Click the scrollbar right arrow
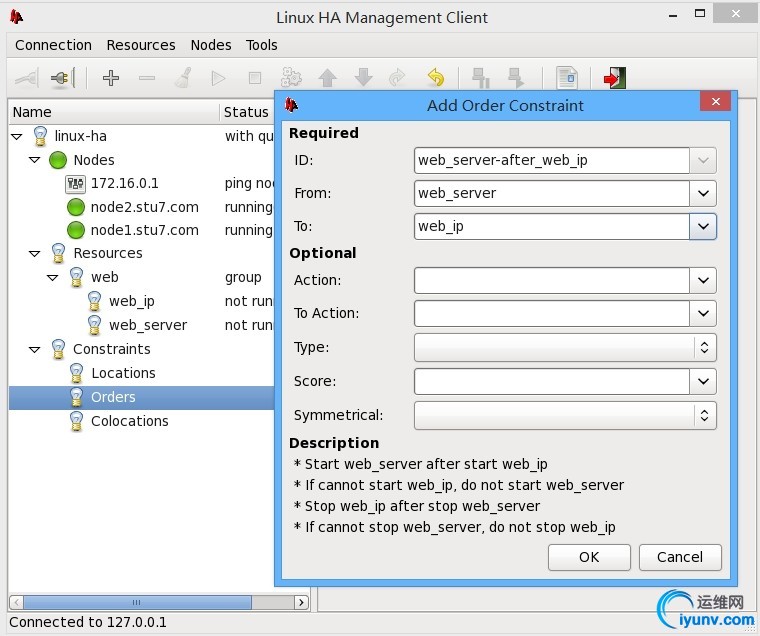This screenshot has width=760, height=636. tap(301, 602)
